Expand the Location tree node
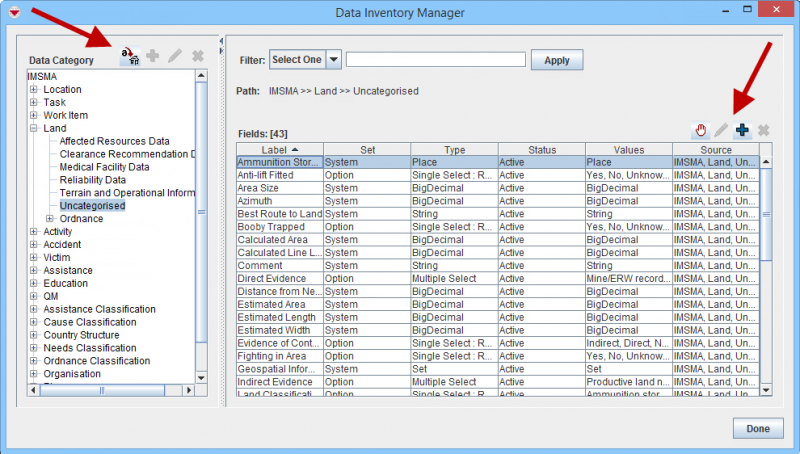800x454 pixels. 33,89
